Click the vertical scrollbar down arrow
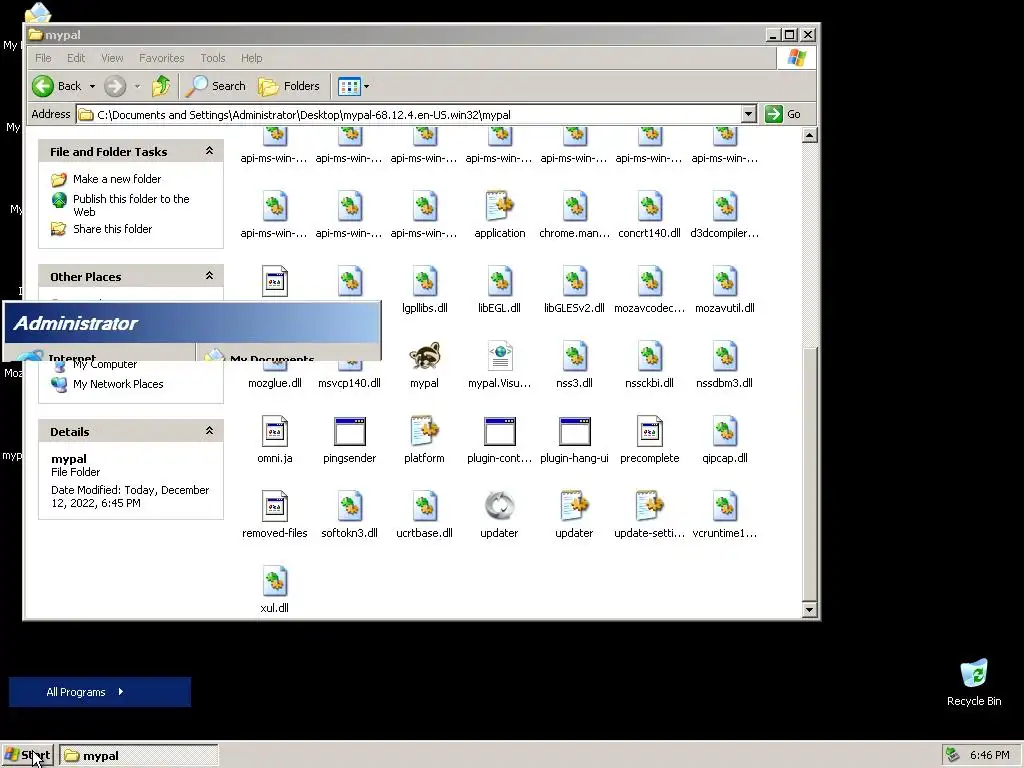The height and width of the screenshot is (768, 1024). point(809,610)
